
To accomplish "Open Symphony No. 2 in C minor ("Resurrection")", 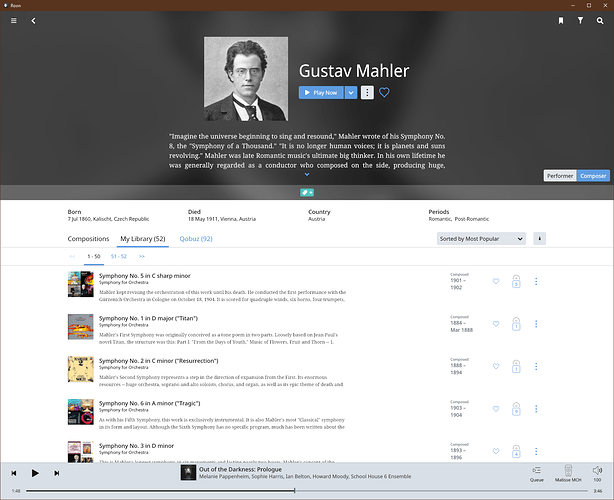I will (x=159, y=361).
